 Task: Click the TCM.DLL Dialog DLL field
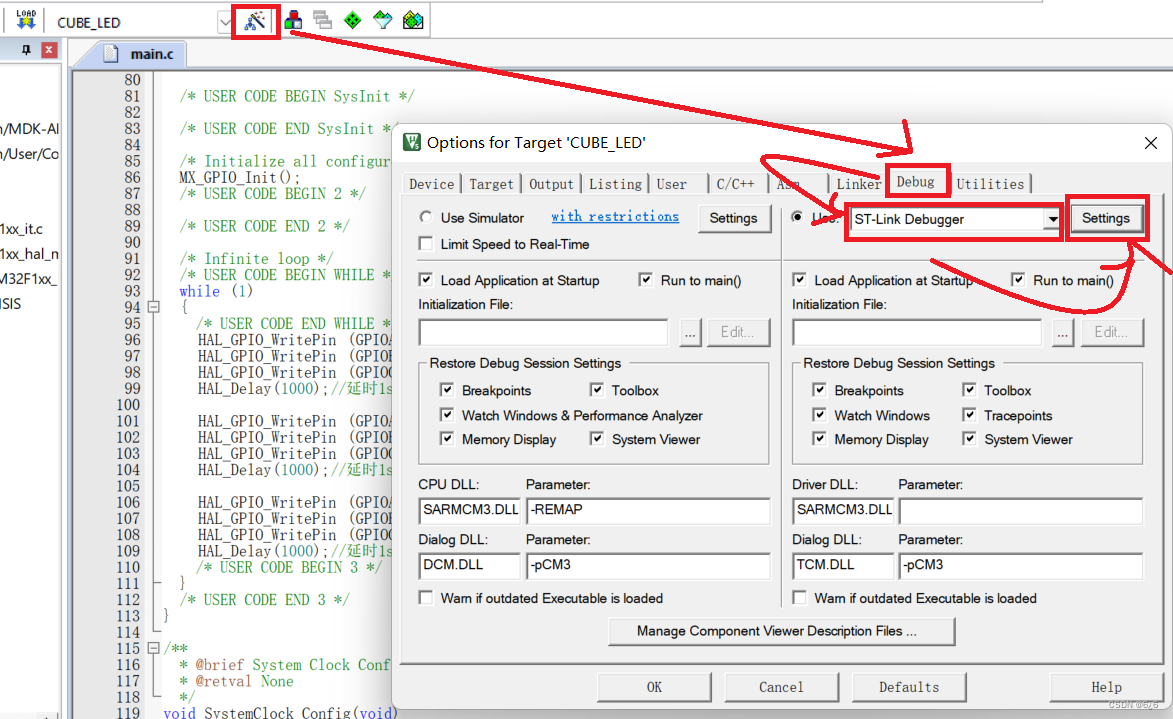click(x=843, y=566)
